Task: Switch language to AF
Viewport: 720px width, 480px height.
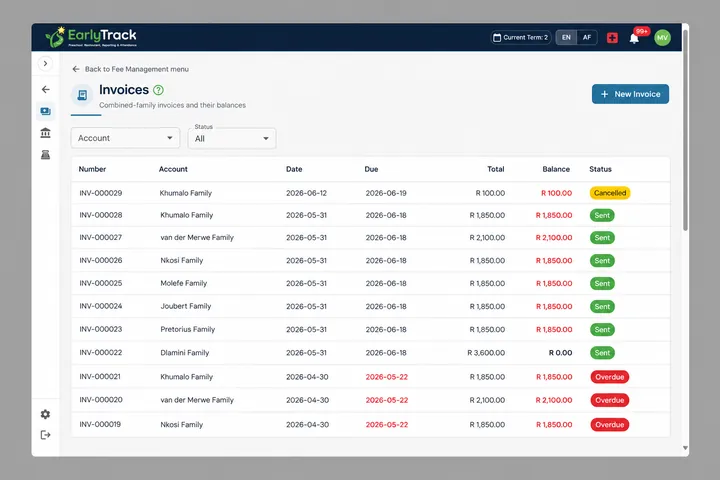Action: [587, 38]
